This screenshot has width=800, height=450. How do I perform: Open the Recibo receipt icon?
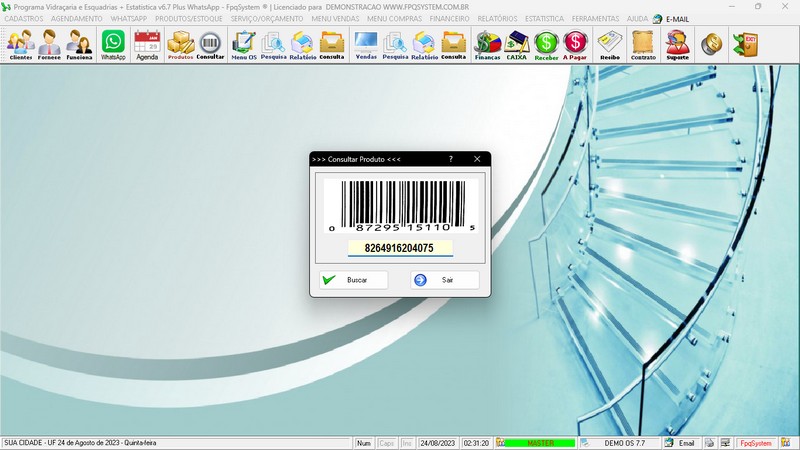(610, 45)
